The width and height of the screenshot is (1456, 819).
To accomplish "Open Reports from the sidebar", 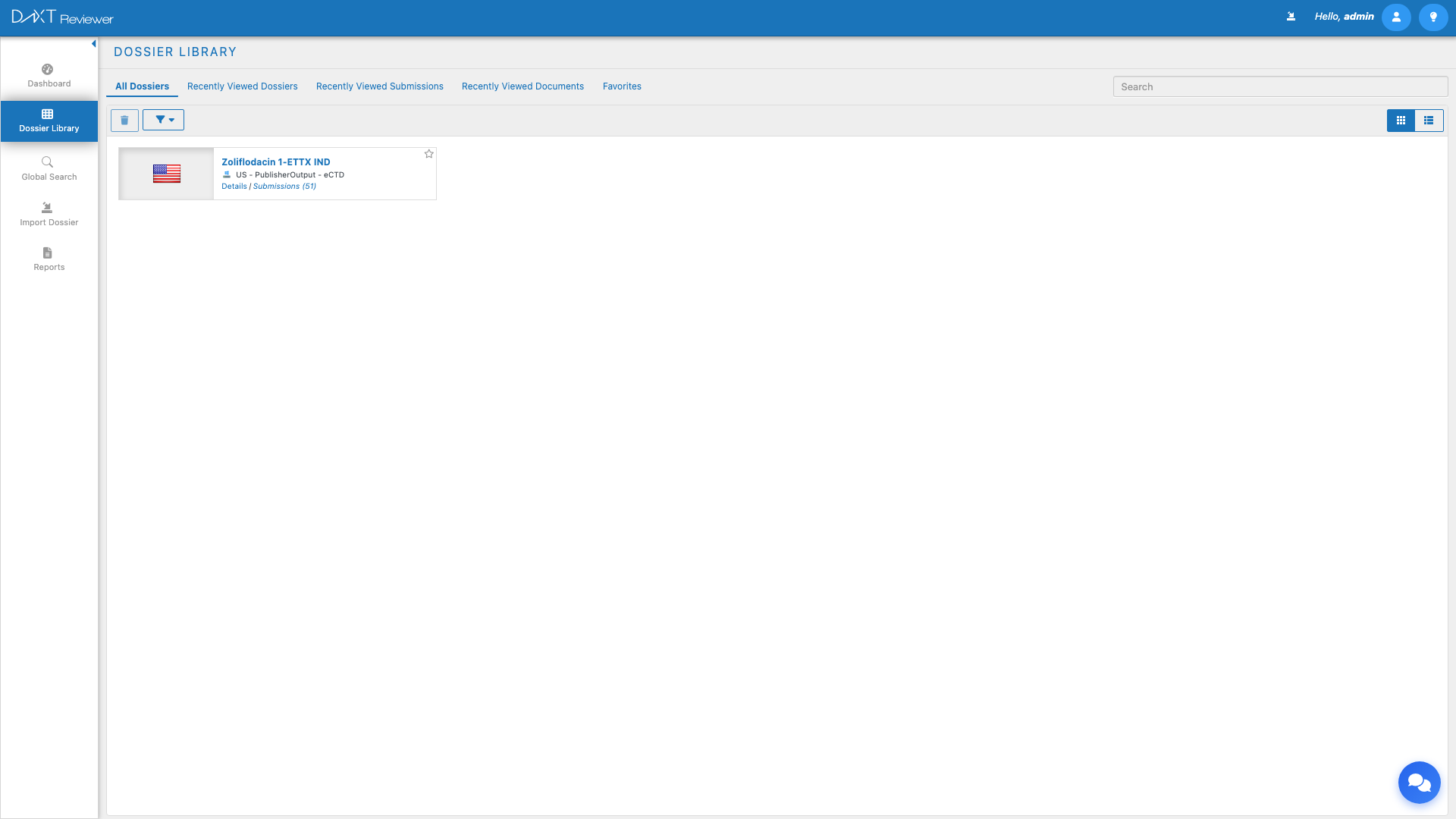I will (49, 259).
